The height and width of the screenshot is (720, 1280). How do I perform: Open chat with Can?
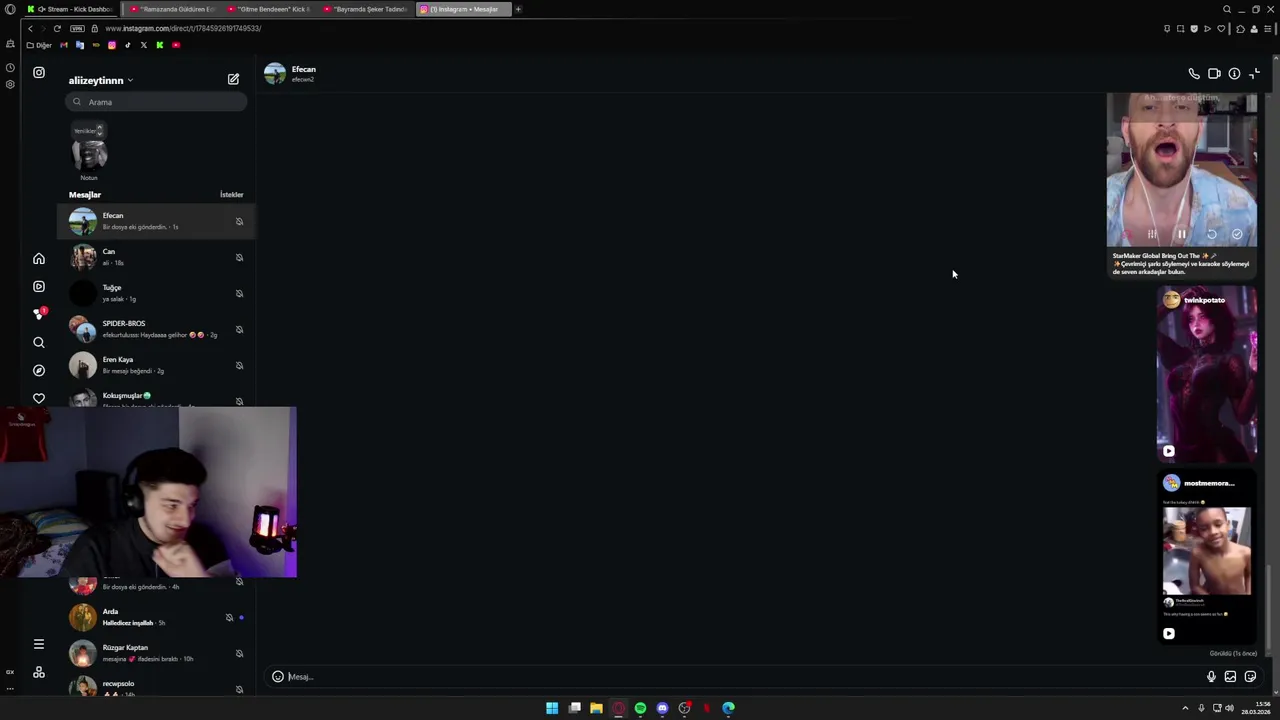[x=156, y=258]
